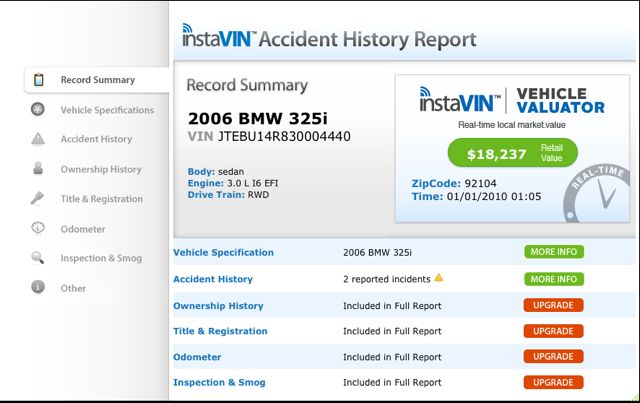640x403 pixels.
Task: Click the instaVIN Vehicle Valuator logo
Action: [x=512, y=100]
